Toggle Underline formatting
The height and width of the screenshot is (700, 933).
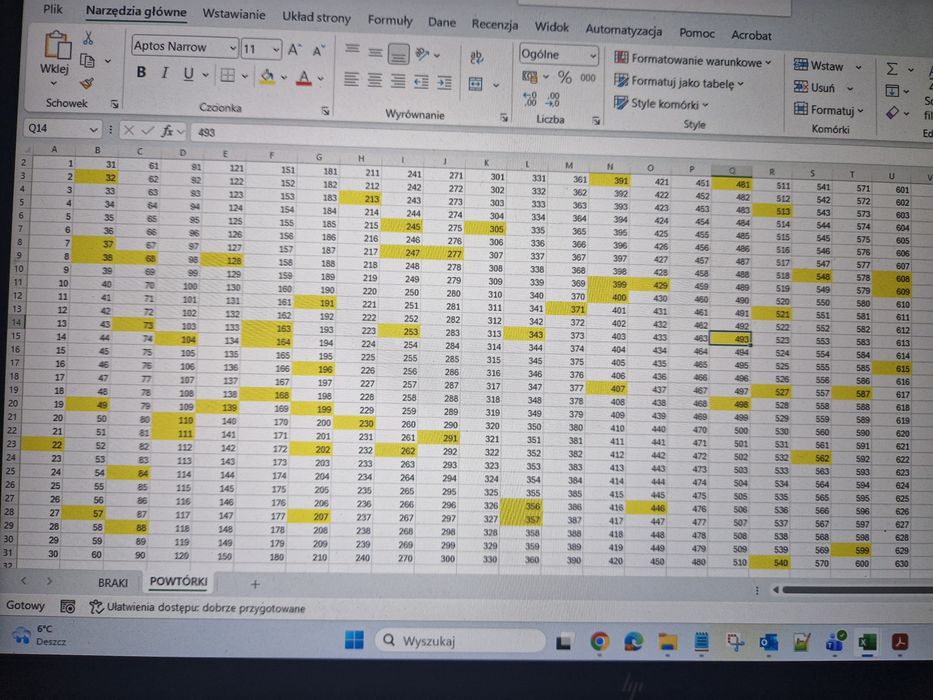click(x=189, y=74)
